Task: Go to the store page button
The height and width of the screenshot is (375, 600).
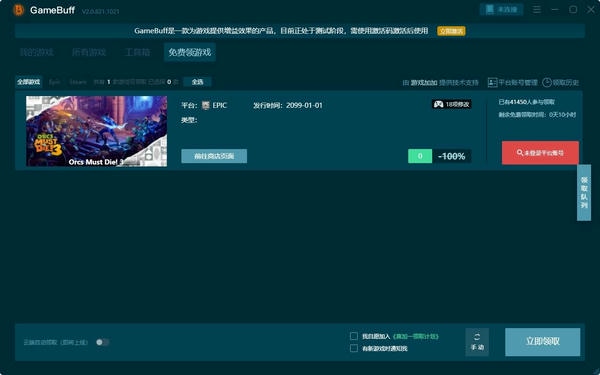Action: tap(214, 156)
